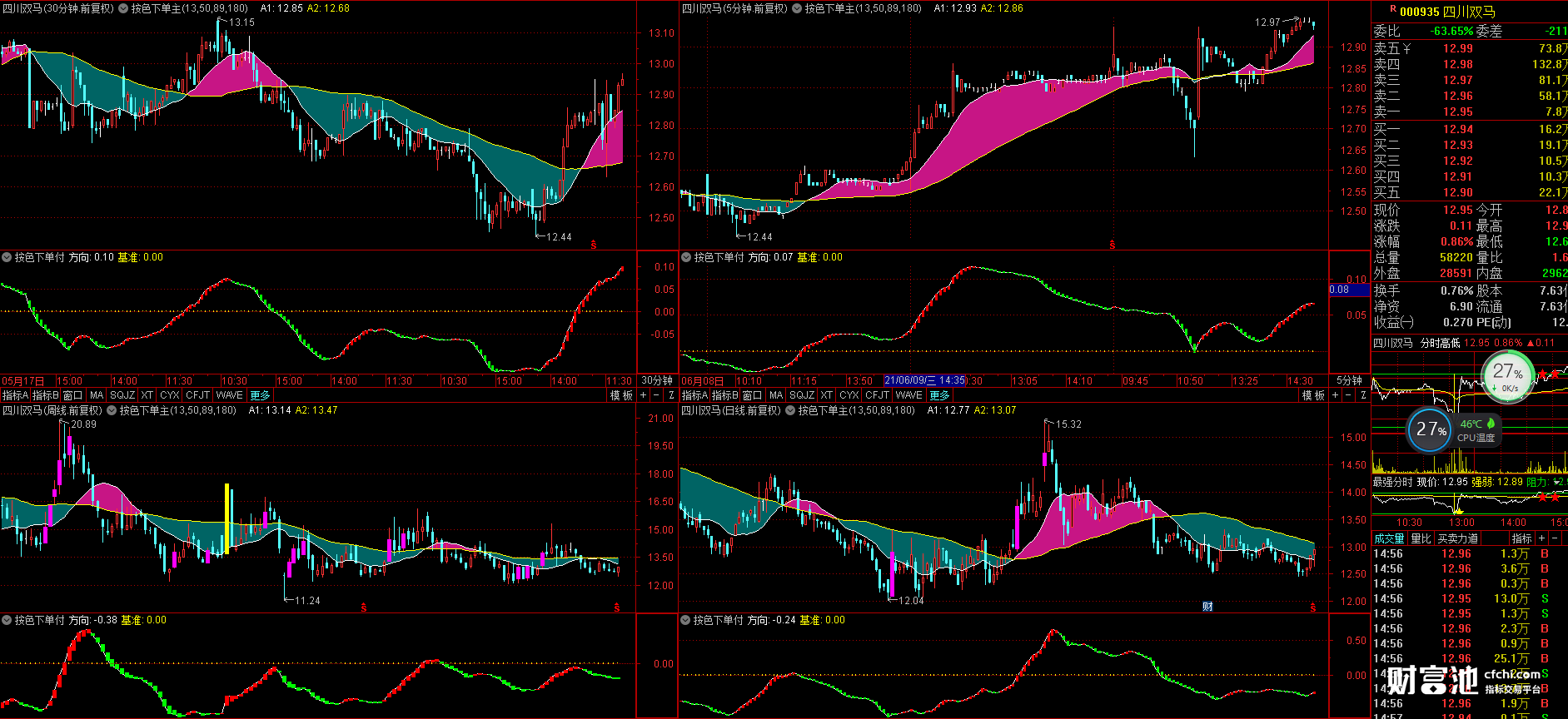Click the Z icon in right toolbar
This screenshot has height=719, width=1568.
[x=1362, y=395]
